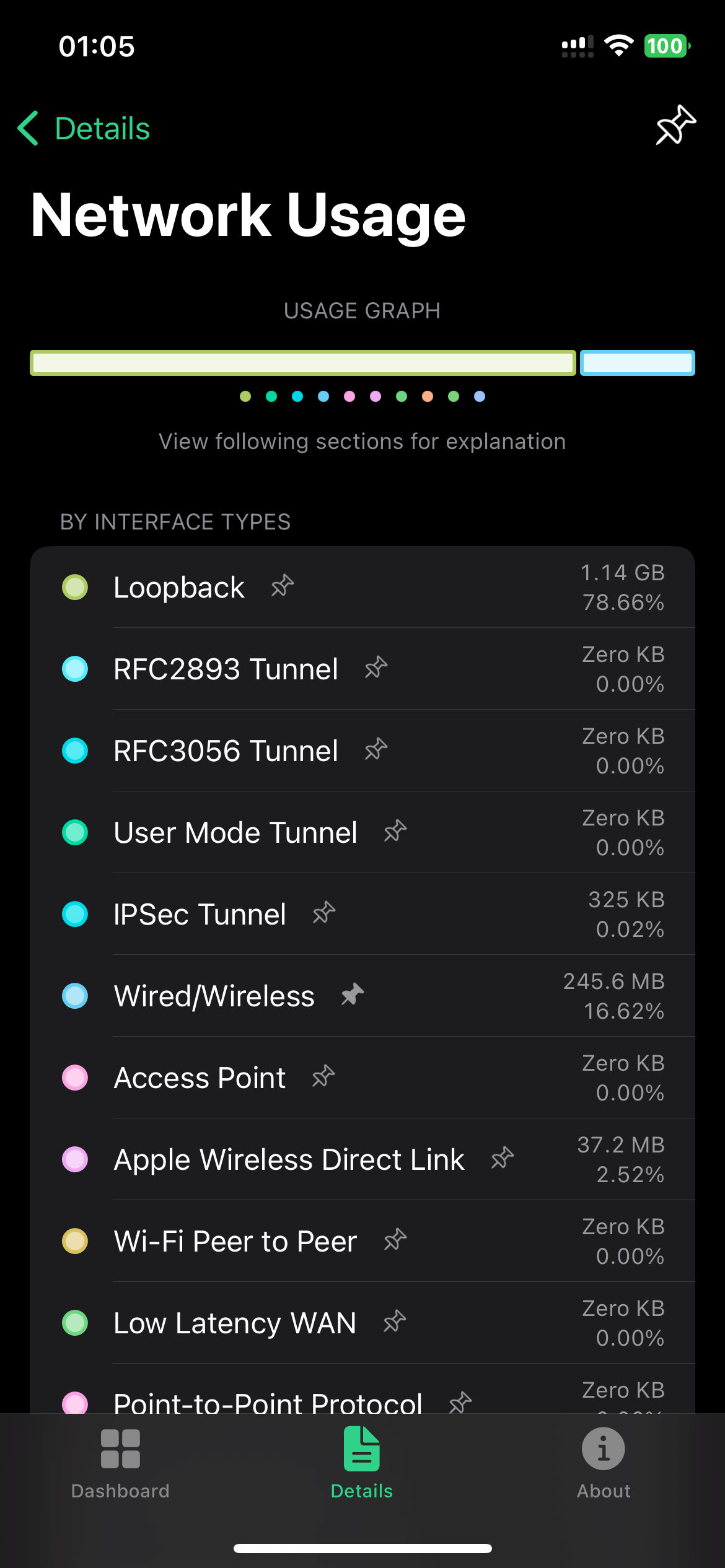This screenshot has width=725, height=1568.
Task: Tap the first dot in the legend dots row
Action: point(245,396)
